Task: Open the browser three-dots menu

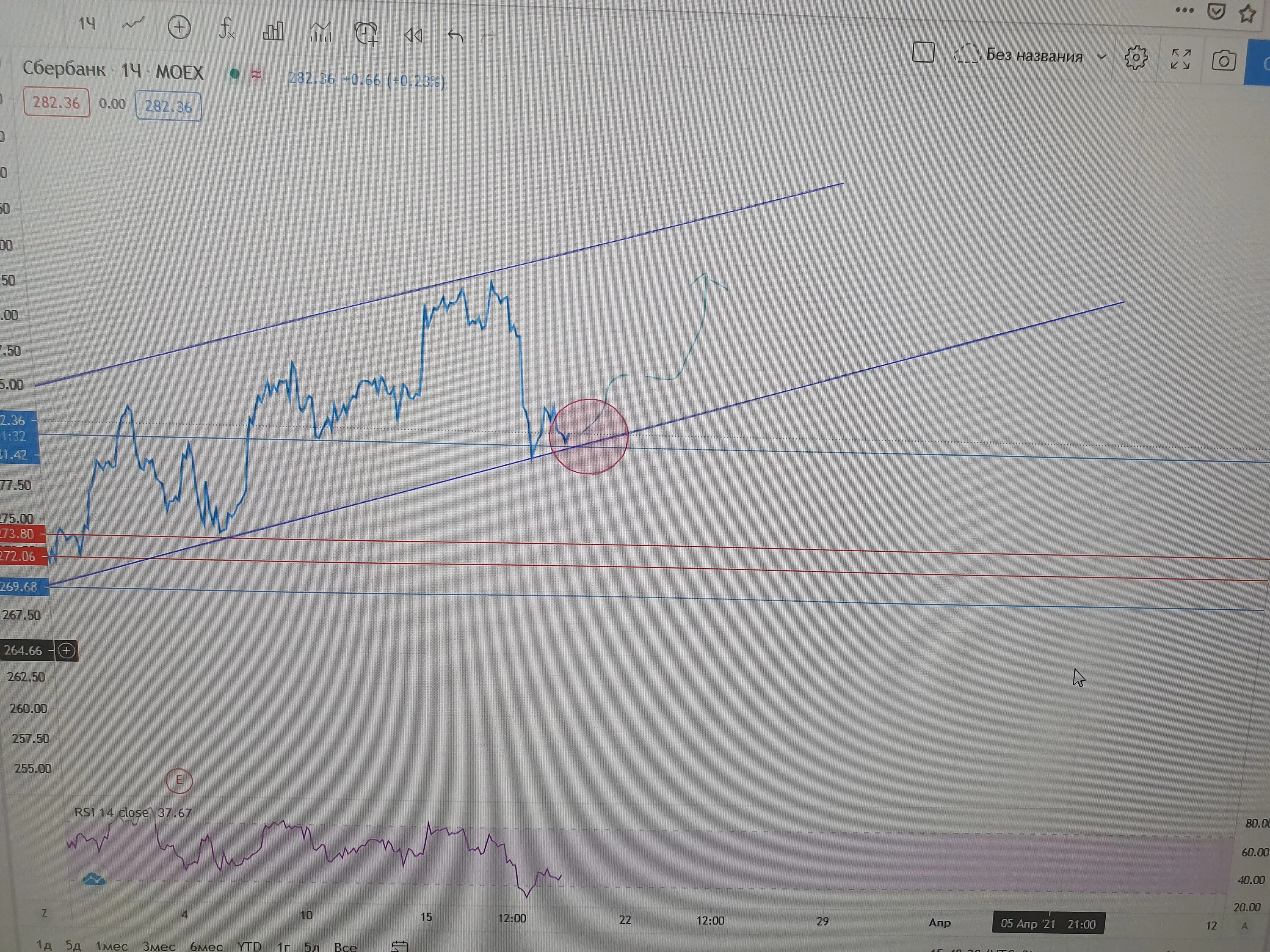Action: 1184,10
